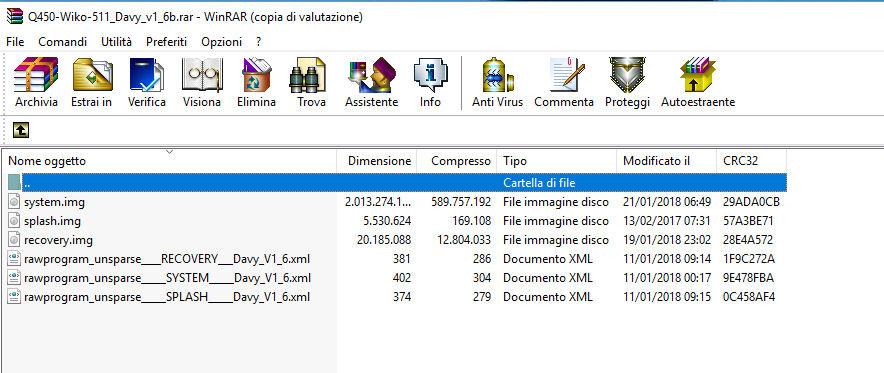The height and width of the screenshot is (373, 884).
Task: Click the WinRAR title bar app icon
Action: pyautogui.click(x=15, y=16)
